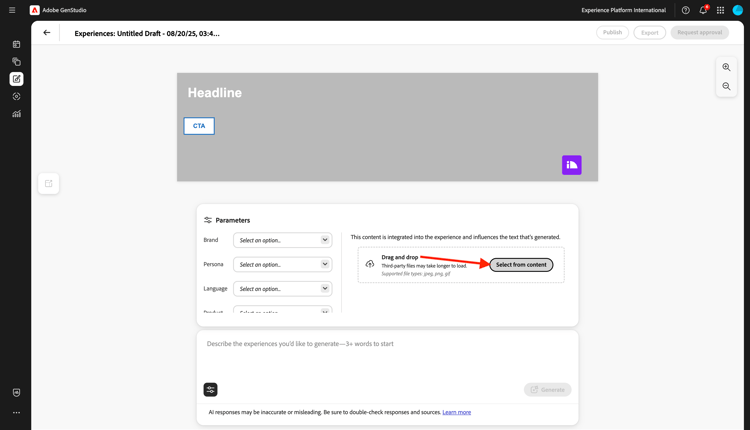
Task: Select the Create edit sidebar icon
Action: (16, 79)
